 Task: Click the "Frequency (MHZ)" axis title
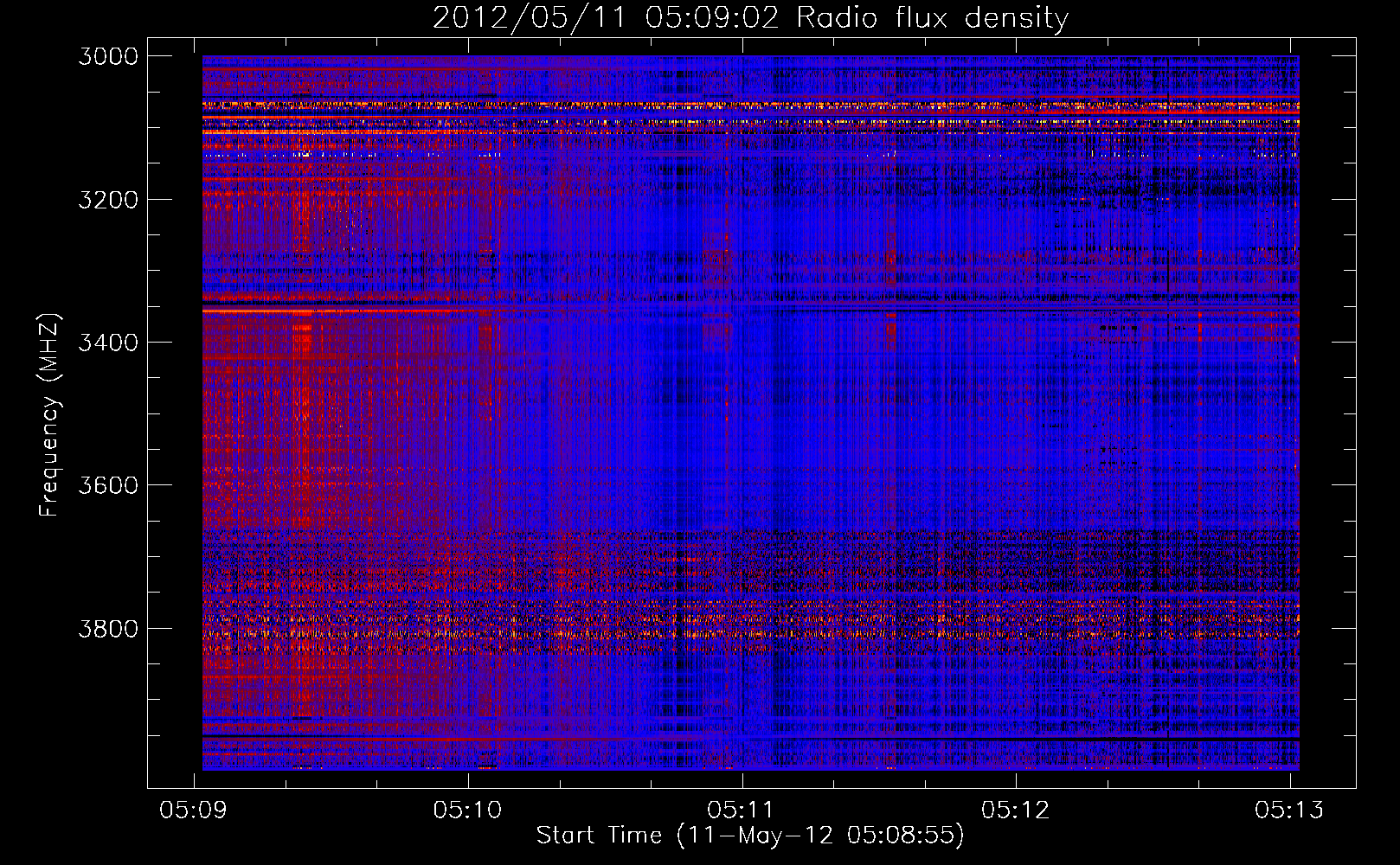(x=49, y=415)
